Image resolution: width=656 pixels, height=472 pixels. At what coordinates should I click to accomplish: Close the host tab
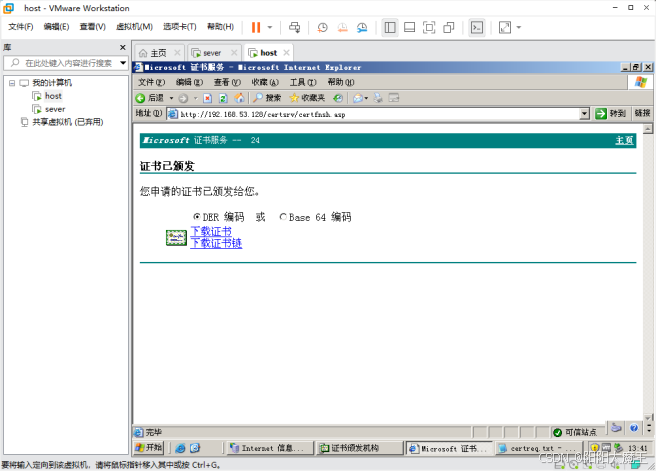pos(286,53)
